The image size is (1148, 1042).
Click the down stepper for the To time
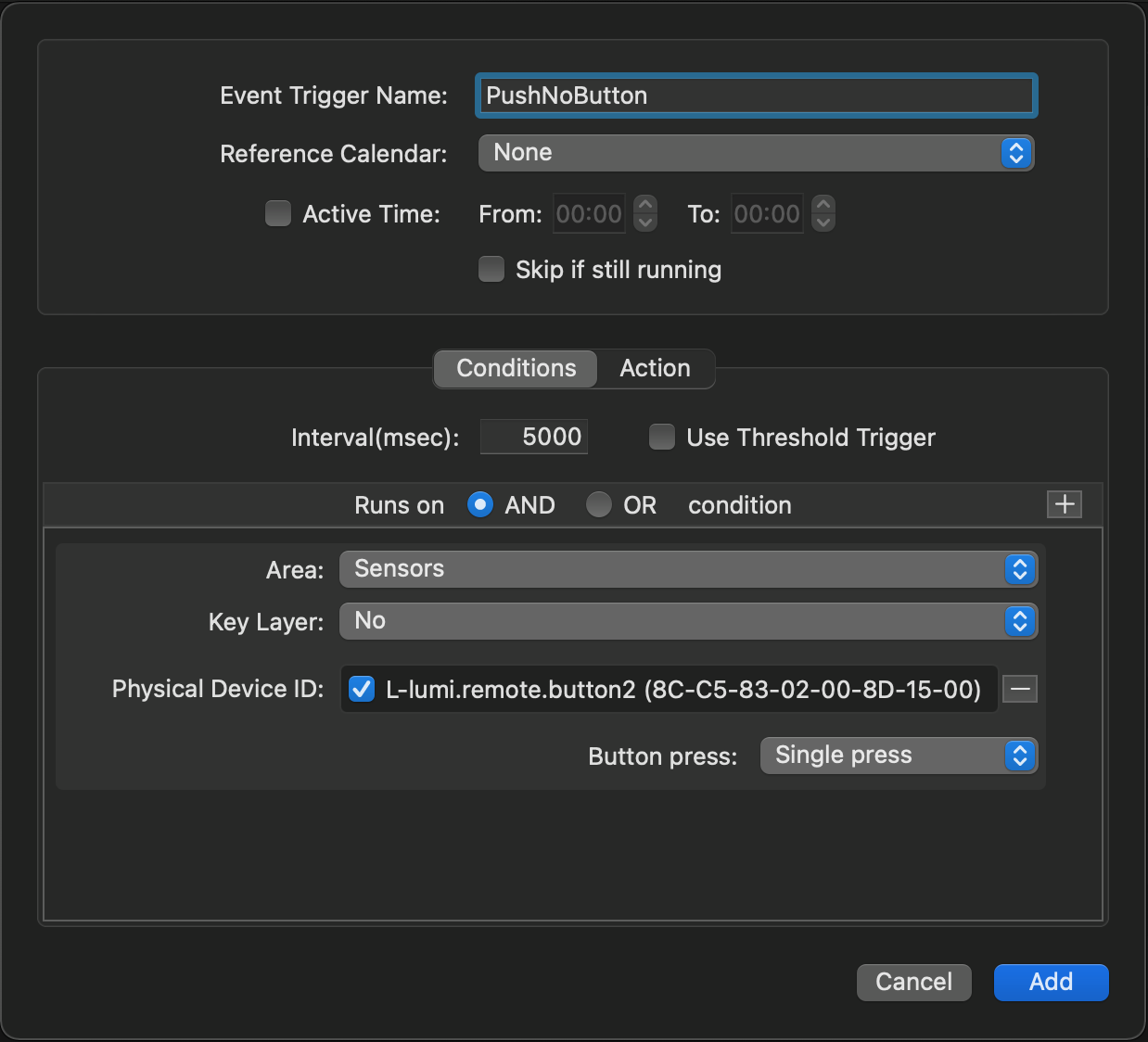[823, 222]
